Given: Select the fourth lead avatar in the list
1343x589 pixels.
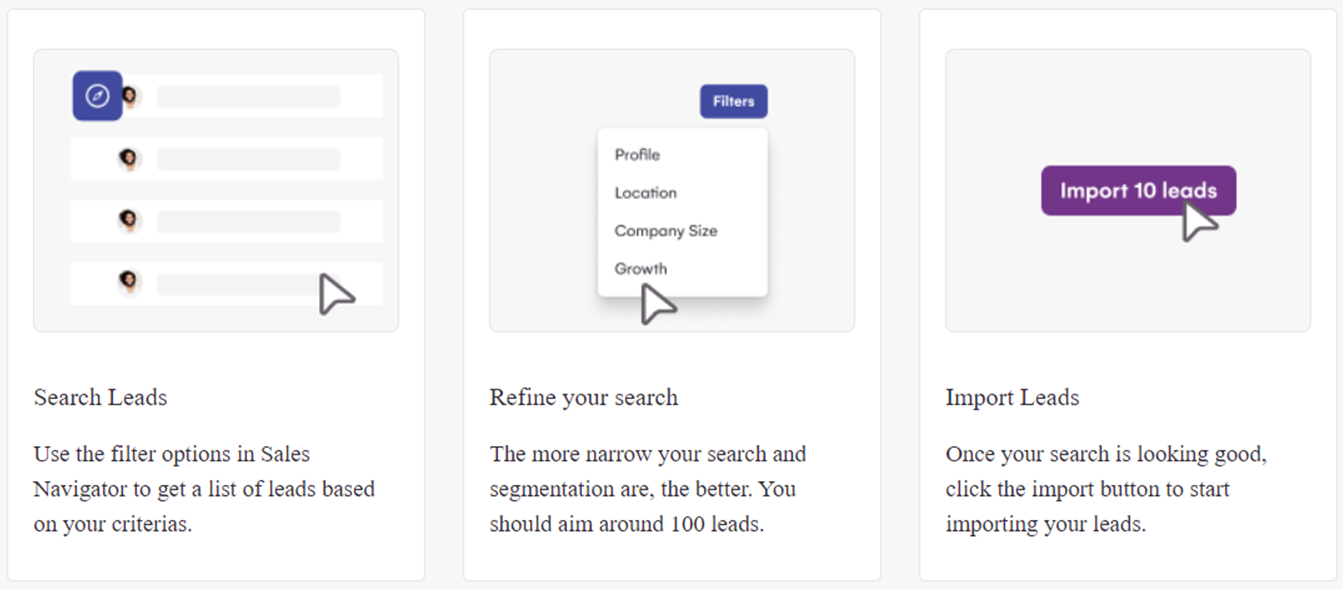Looking at the screenshot, I should tap(128, 283).
